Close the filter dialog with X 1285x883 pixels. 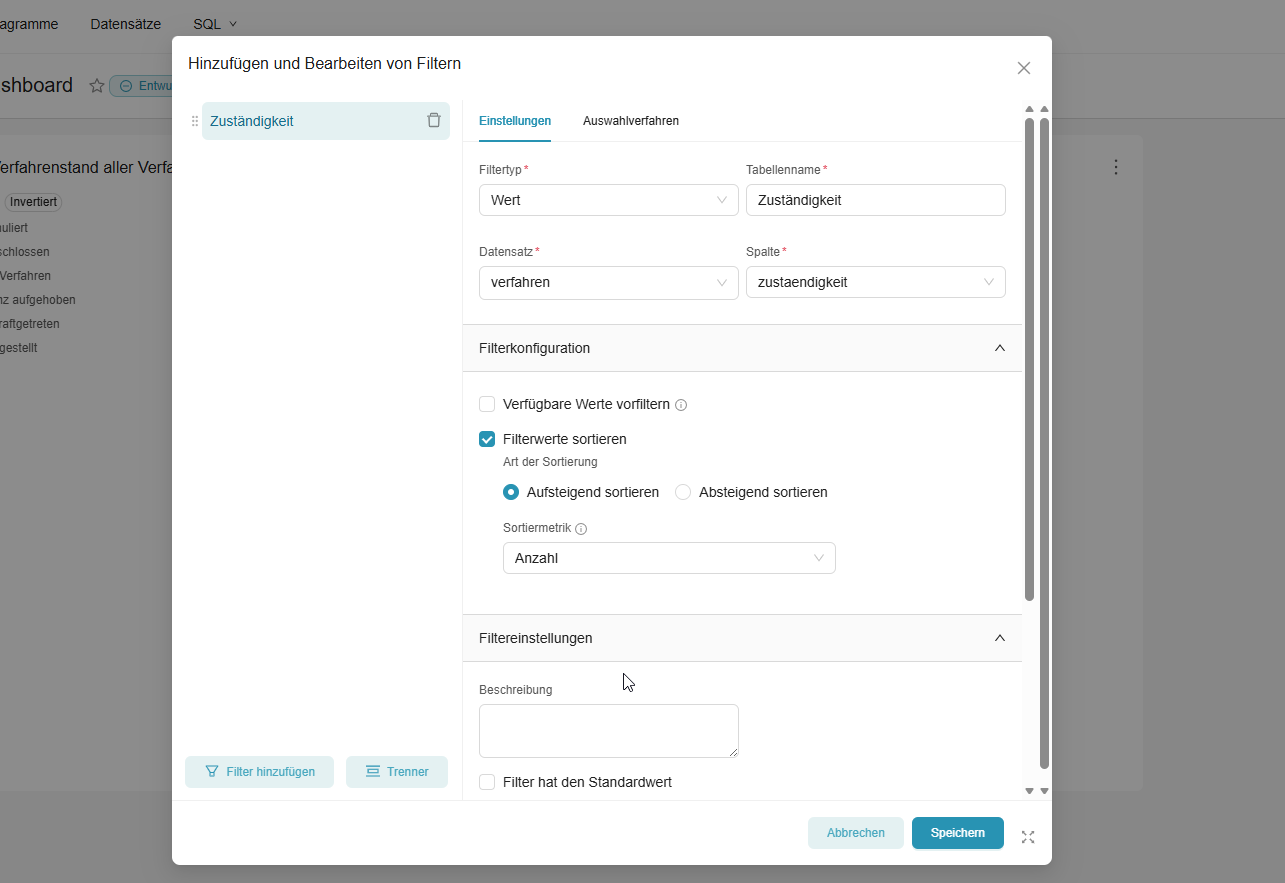point(1023,68)
